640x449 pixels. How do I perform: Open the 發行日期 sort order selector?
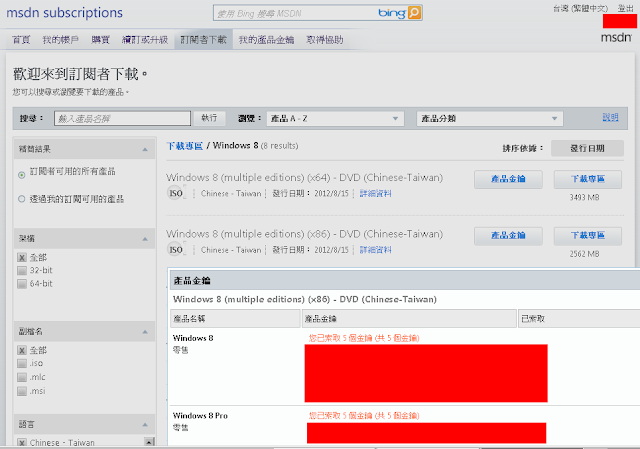click(587, 148)
